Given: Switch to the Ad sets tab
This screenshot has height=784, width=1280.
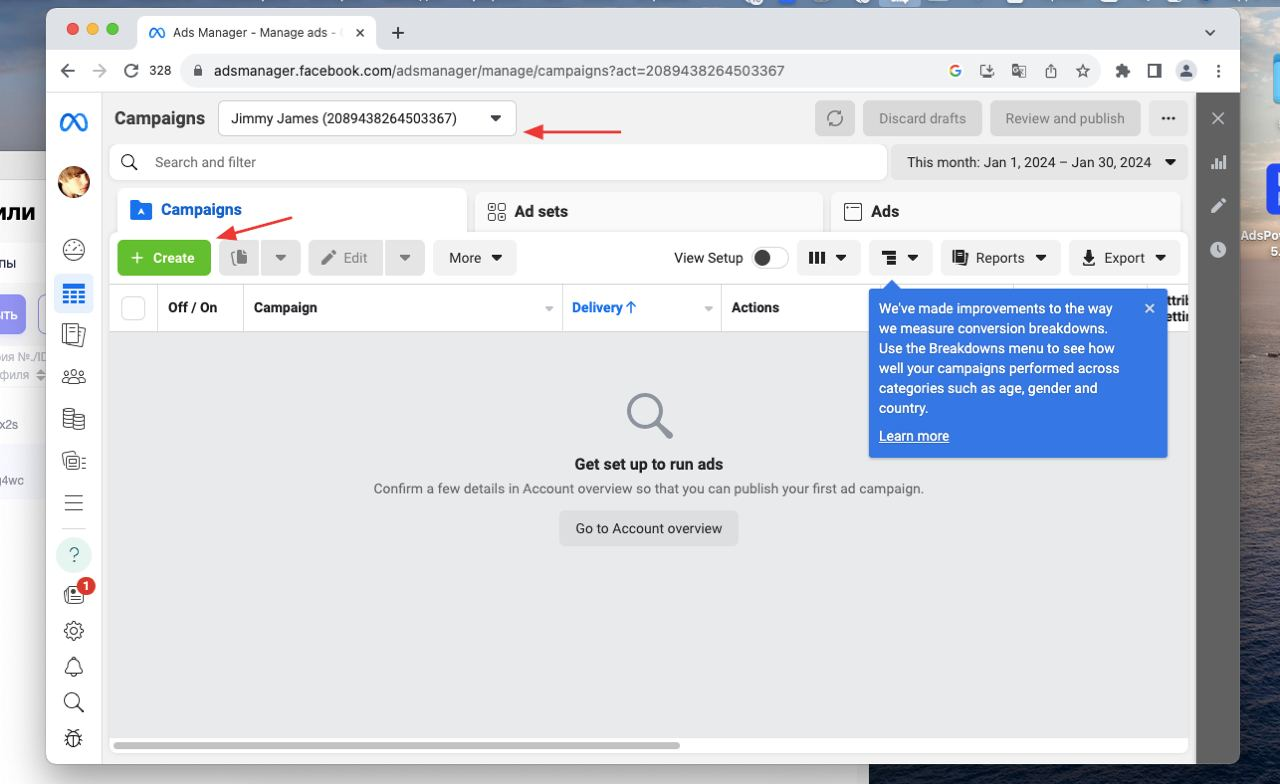Looking at the screenshot, I should (649, 212).
